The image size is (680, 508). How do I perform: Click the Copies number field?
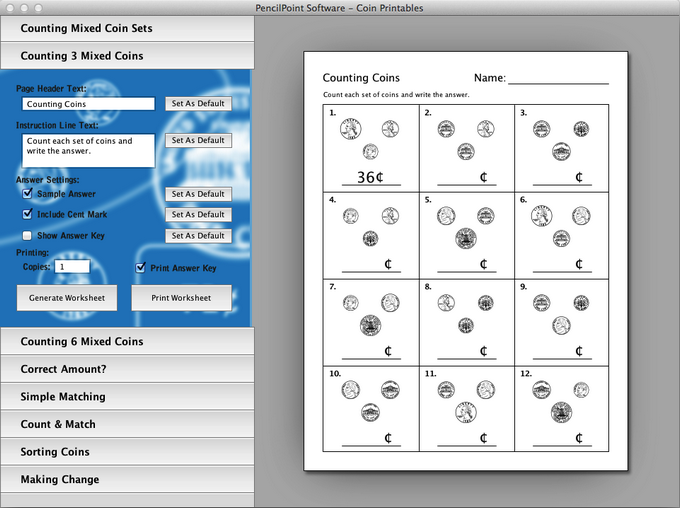[72, 267]
